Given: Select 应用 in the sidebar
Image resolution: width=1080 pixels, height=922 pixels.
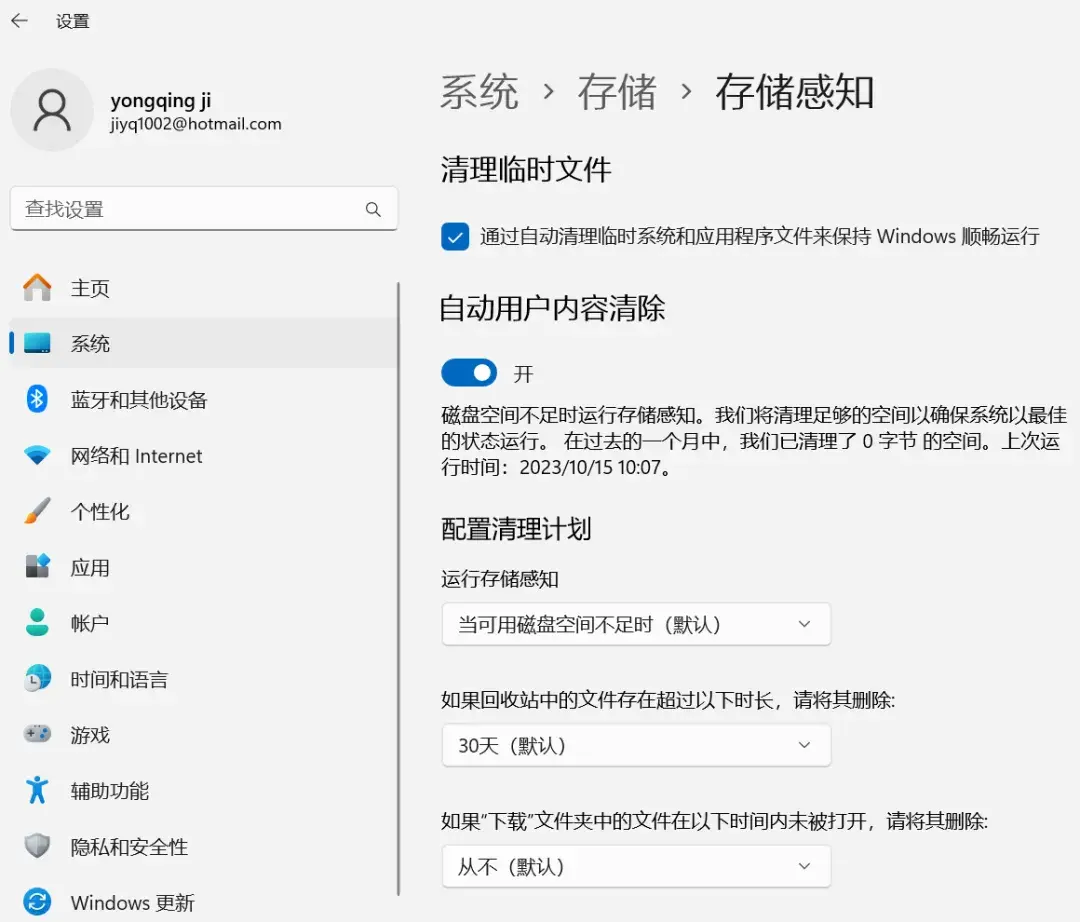Looking at the screenshot, I should 89,567.
